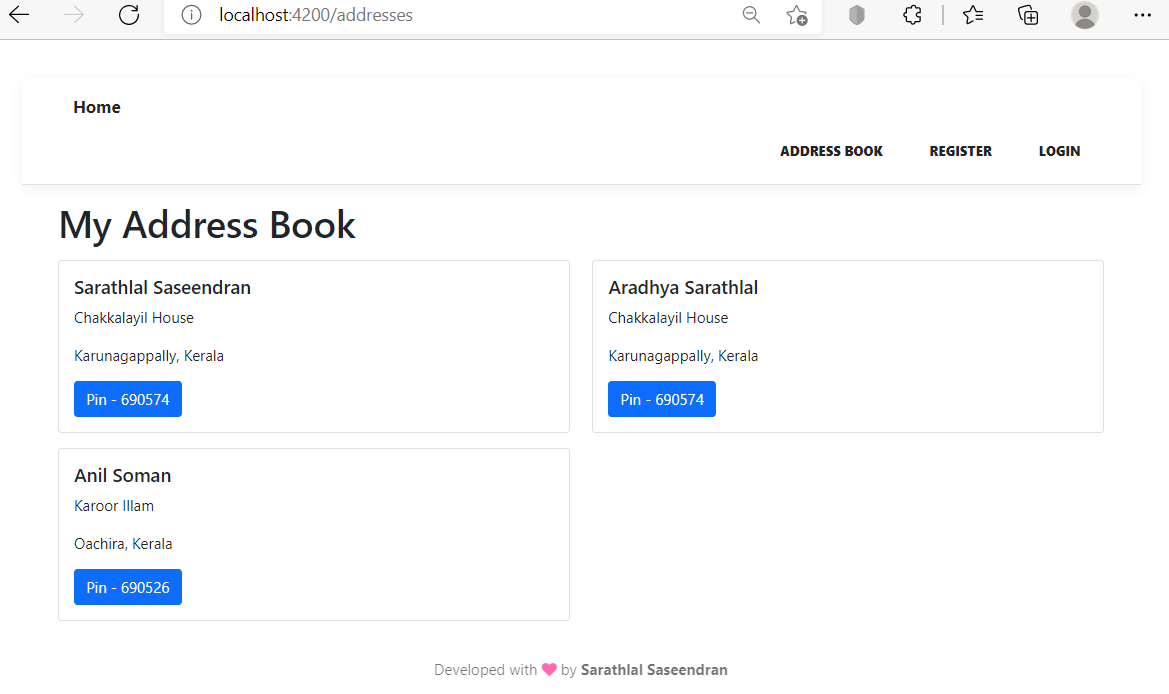Open the Home navbar link
This screenshot has height=694, width=1169.
97,107
